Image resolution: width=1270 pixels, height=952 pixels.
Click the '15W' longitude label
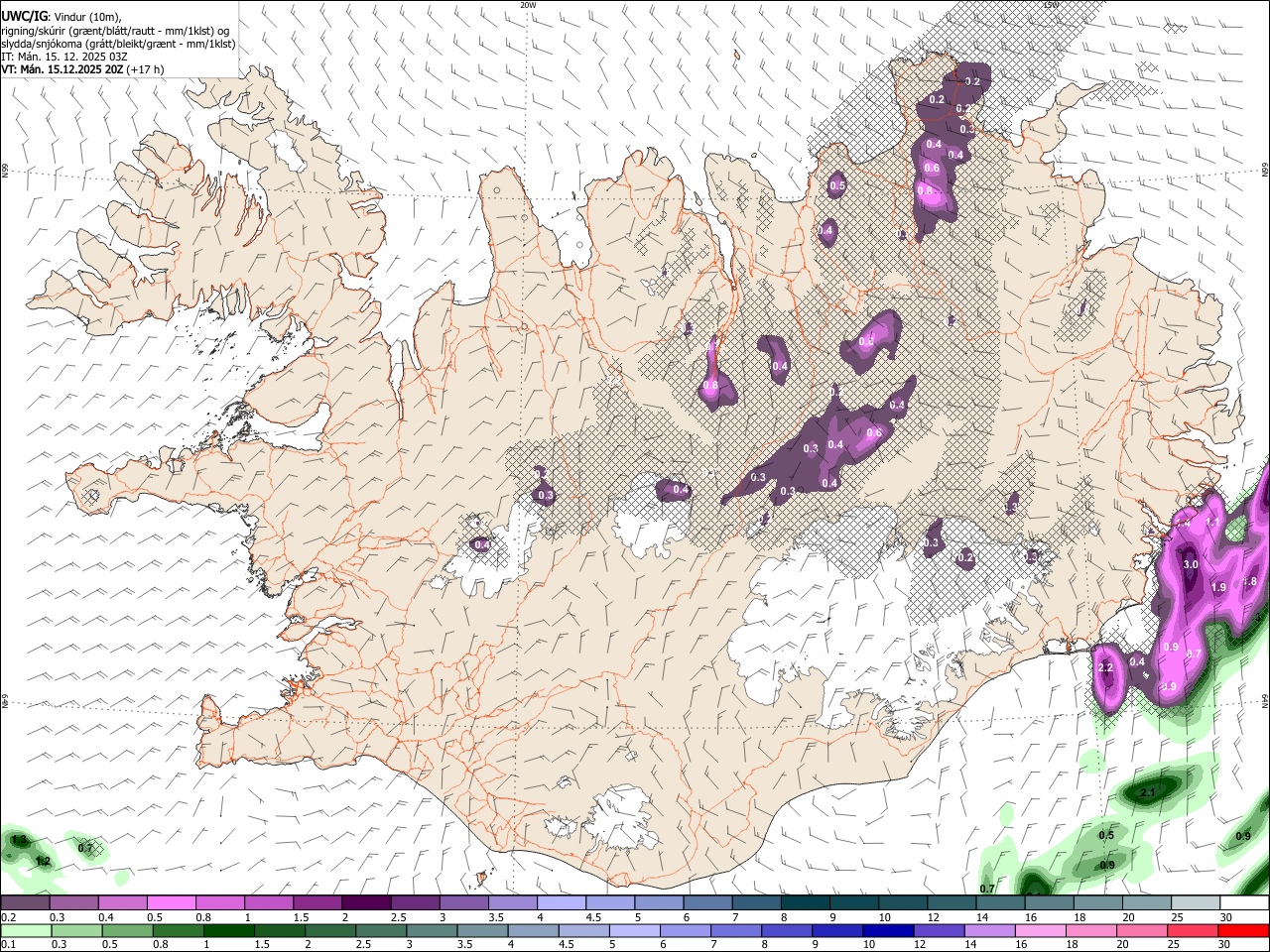1052,5
